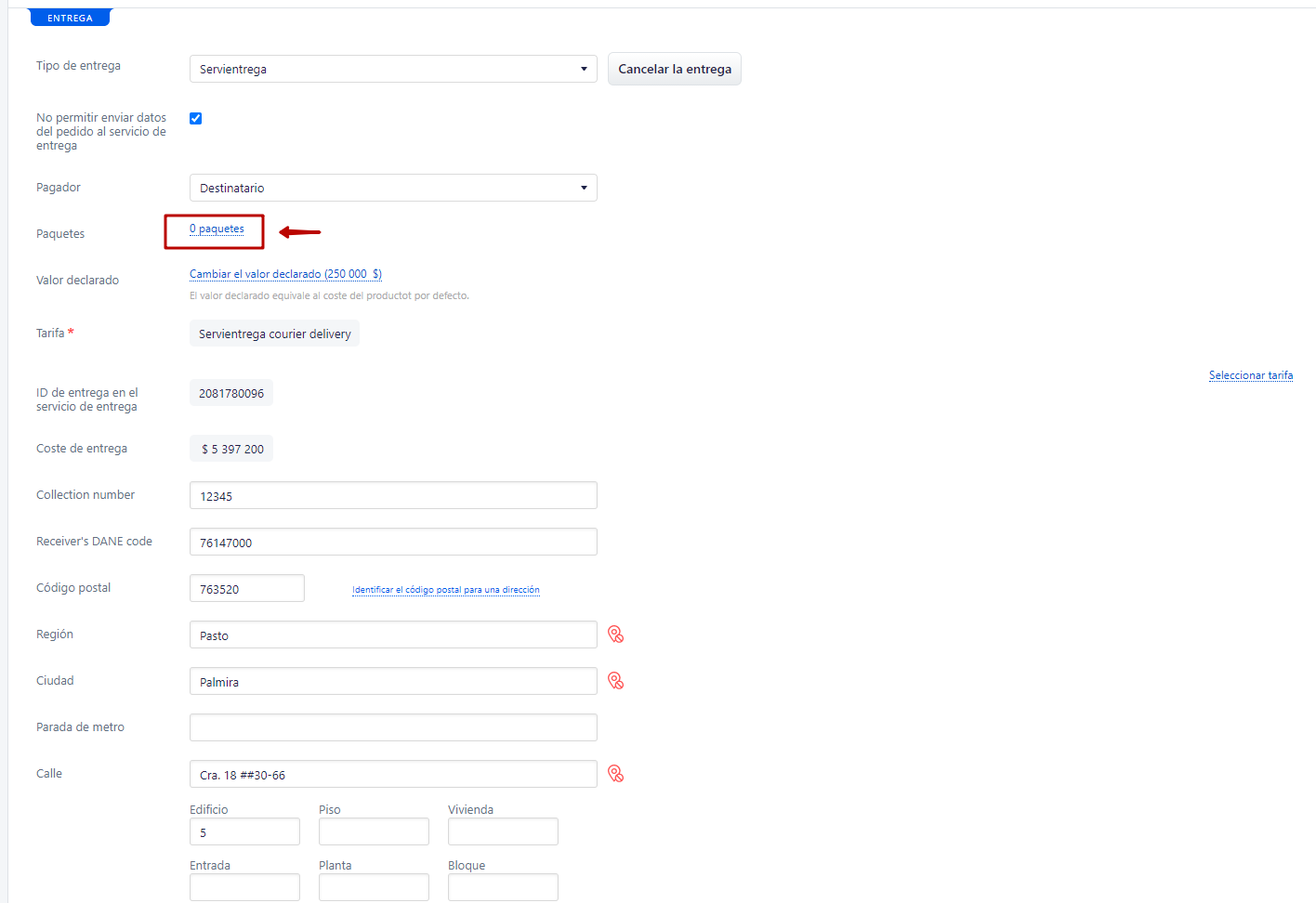This screenshot has width=1316, height=903.
Task: Uncheck 'No permitir enviar datos del pedido' checkbox
Action: pos(195,118)
